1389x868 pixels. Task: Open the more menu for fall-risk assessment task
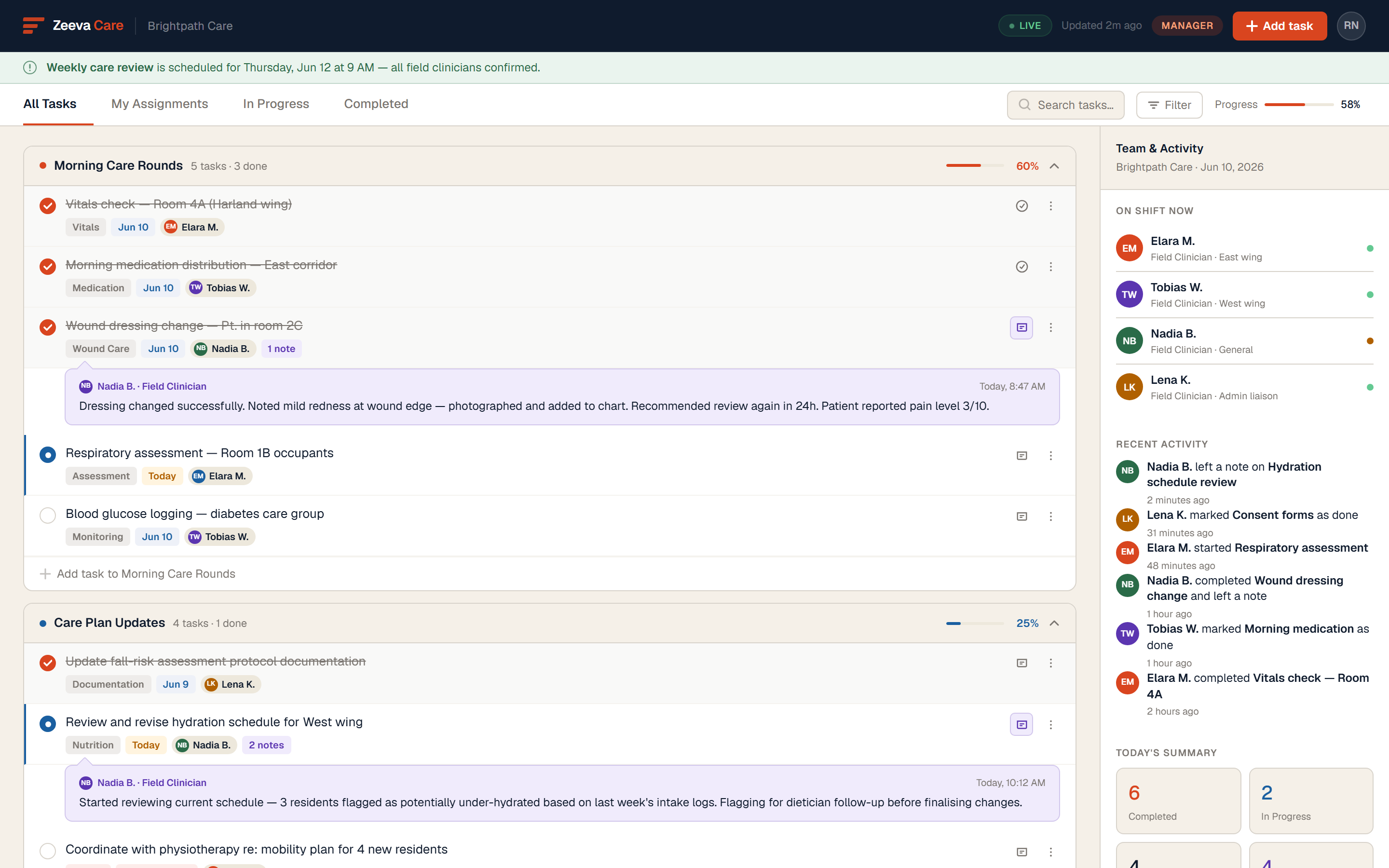click(1051, 663)
